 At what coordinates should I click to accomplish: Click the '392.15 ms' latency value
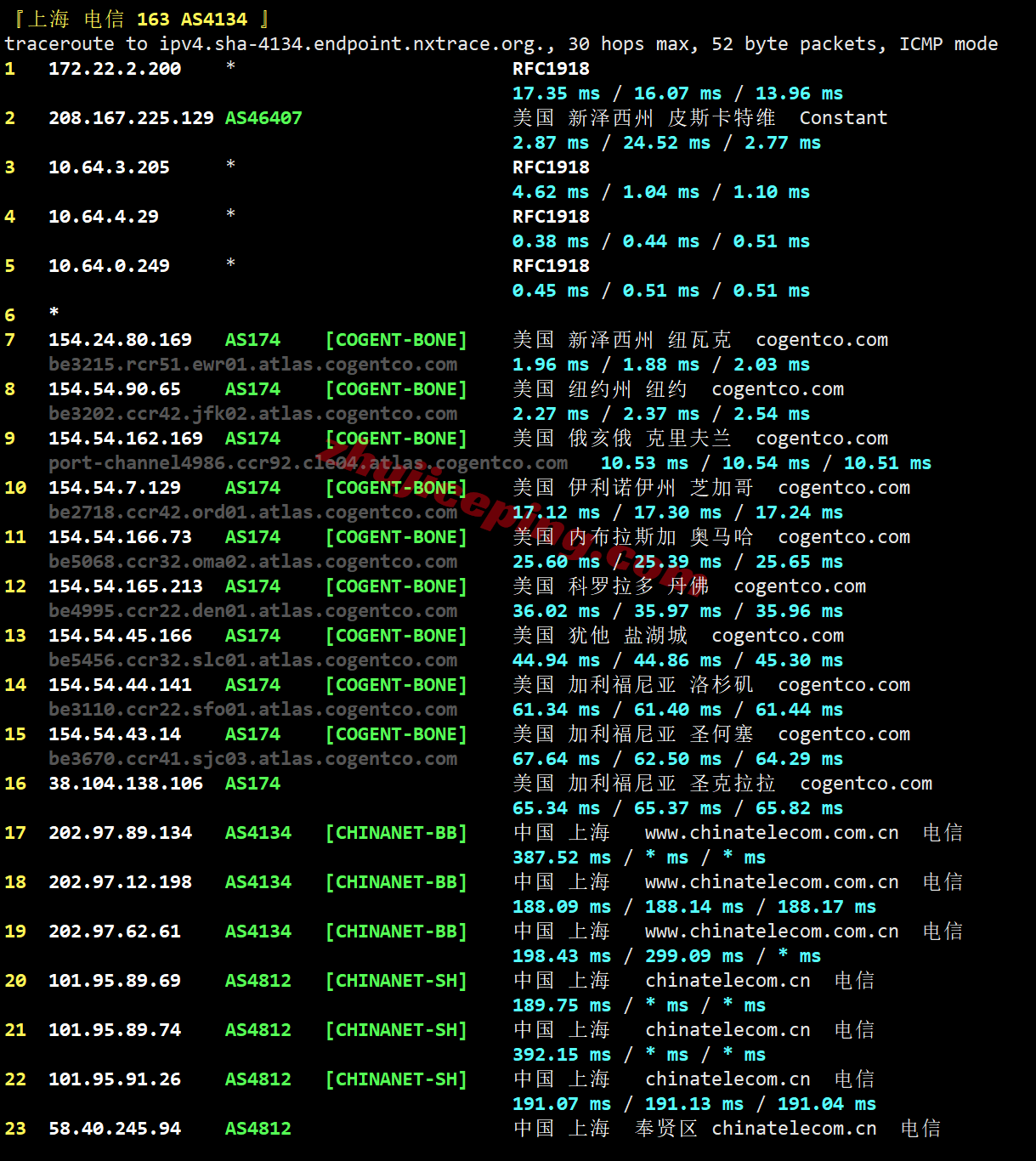[x=562, y=1055]
